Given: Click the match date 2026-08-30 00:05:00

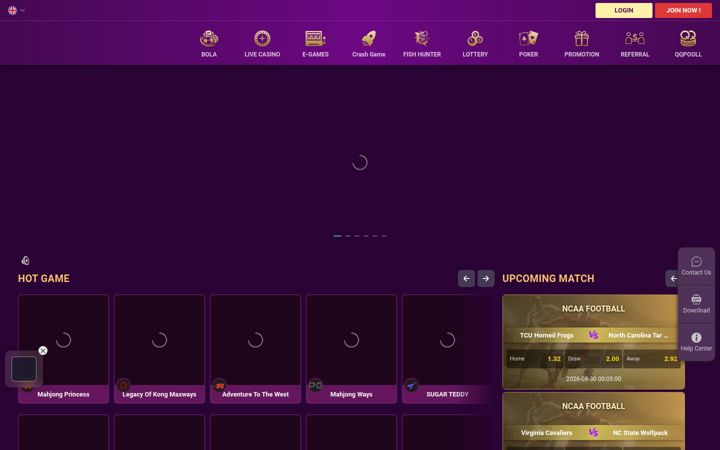Looking at the screenshot, I should pos(593,379).
